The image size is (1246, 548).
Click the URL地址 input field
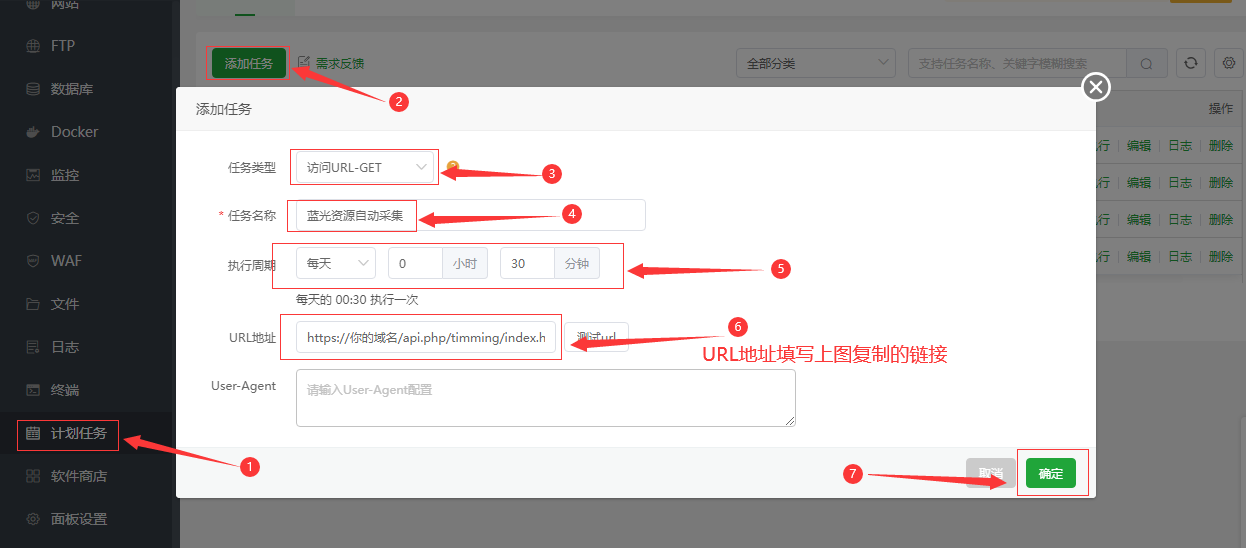425,338
